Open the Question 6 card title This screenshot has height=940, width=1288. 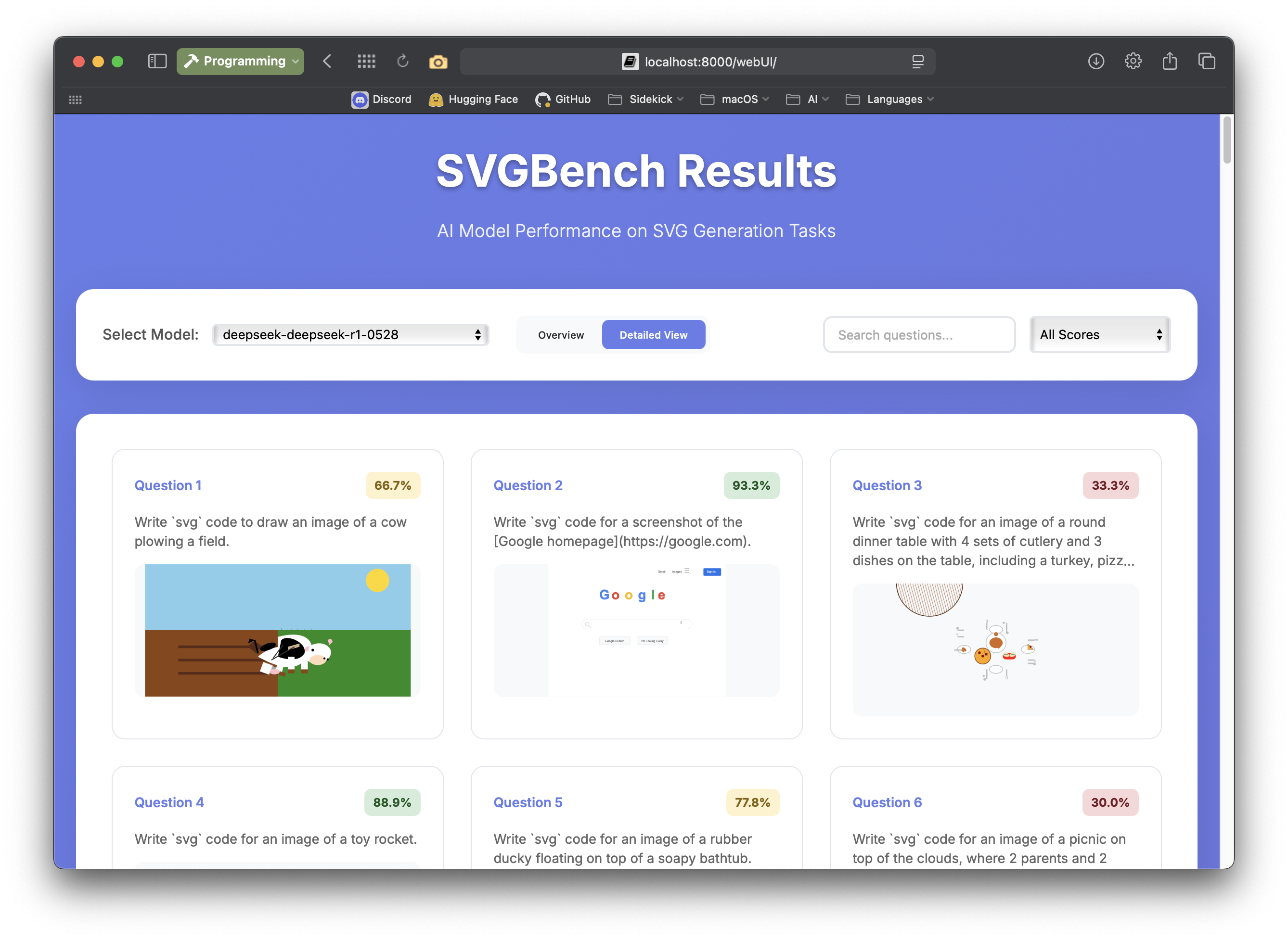coord(887,802)
